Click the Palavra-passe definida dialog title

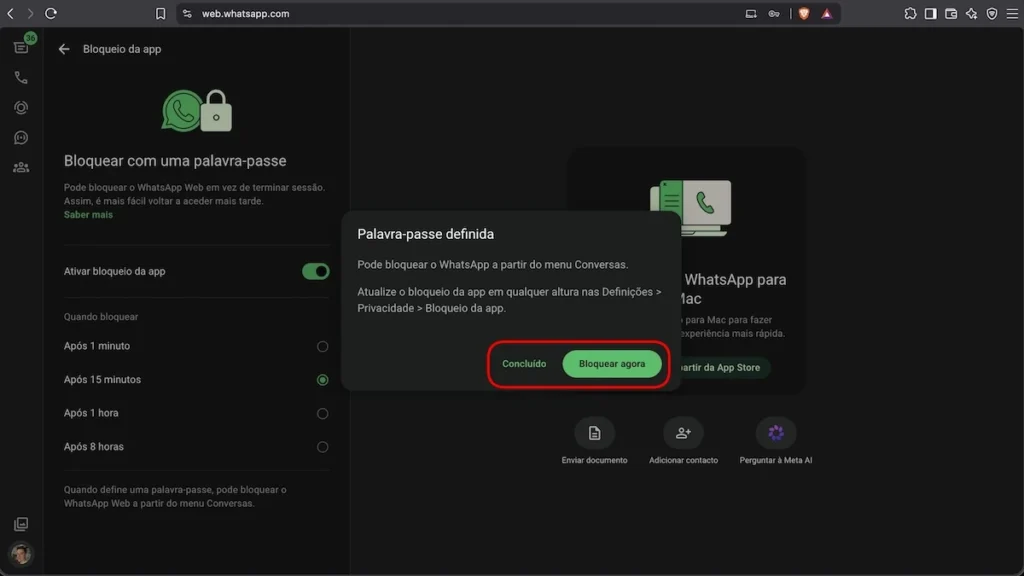point(425,234)
